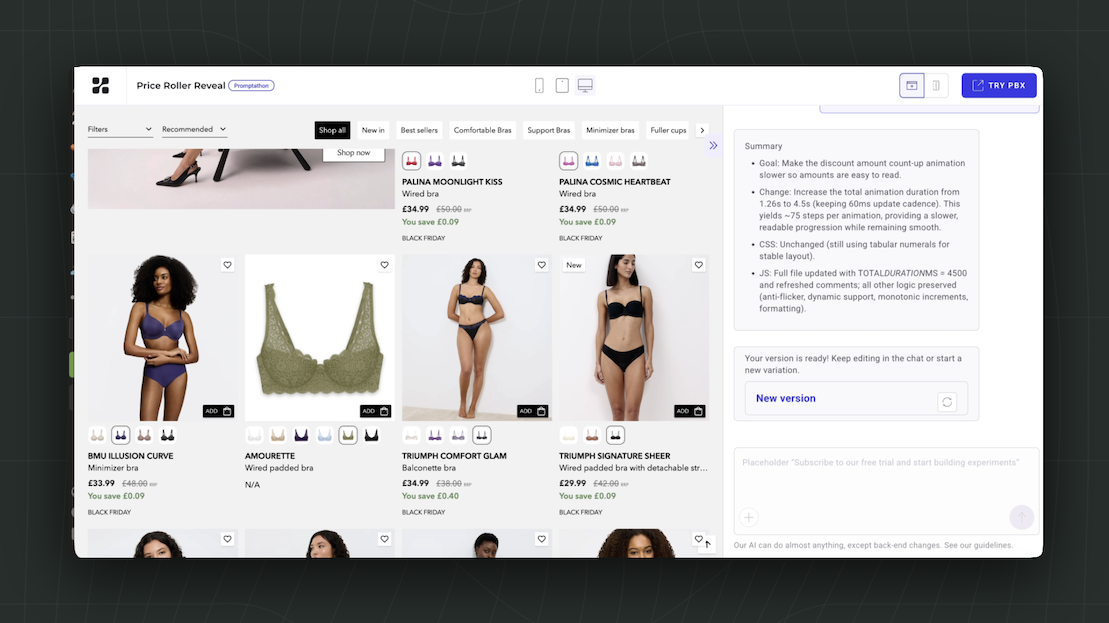
Task: Open Triumph Signature Sheer product image
Action: [634, 338]
